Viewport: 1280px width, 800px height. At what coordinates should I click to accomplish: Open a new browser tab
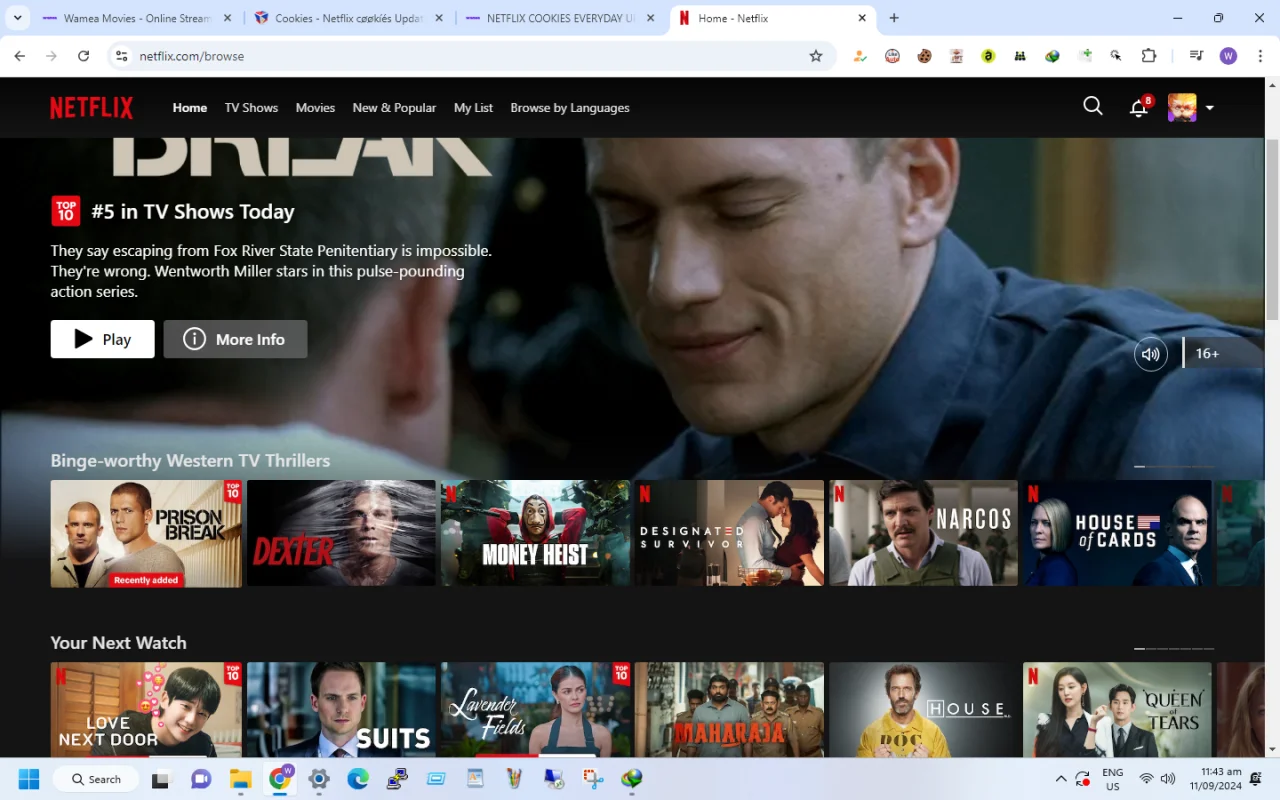coord(894,18)
